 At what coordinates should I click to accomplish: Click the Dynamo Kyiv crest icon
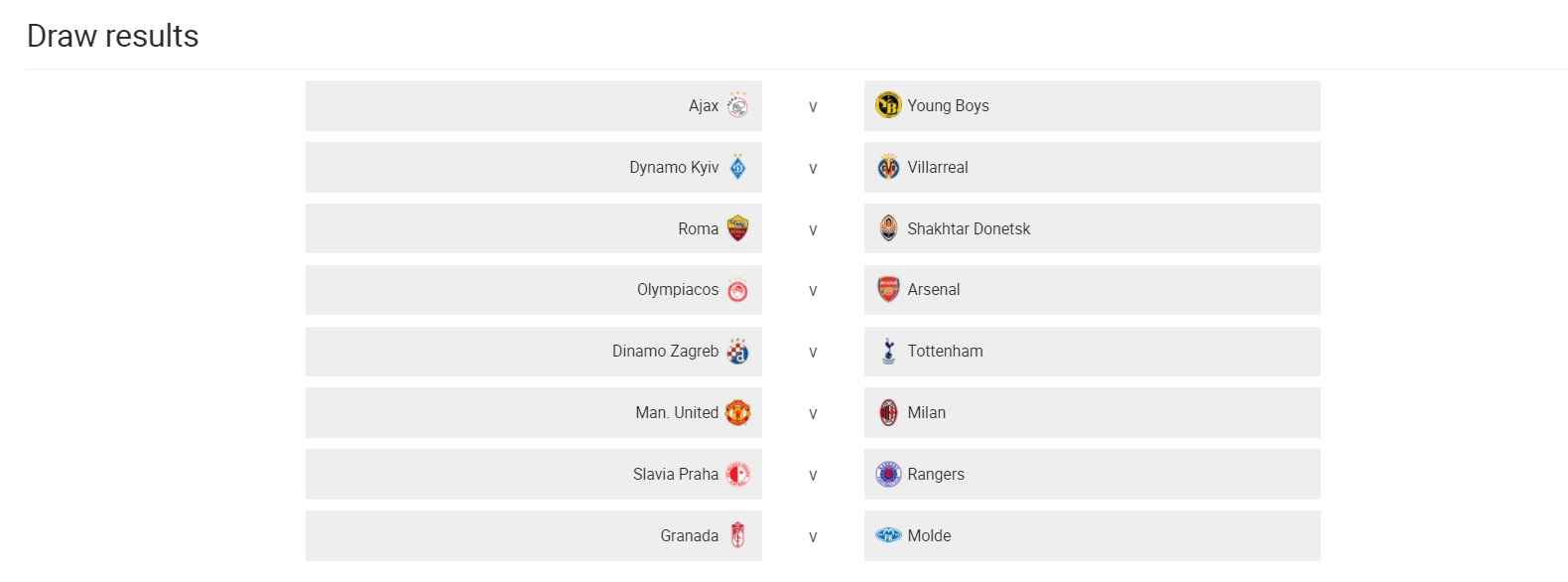pyautogui.click(x=737, y=167)
